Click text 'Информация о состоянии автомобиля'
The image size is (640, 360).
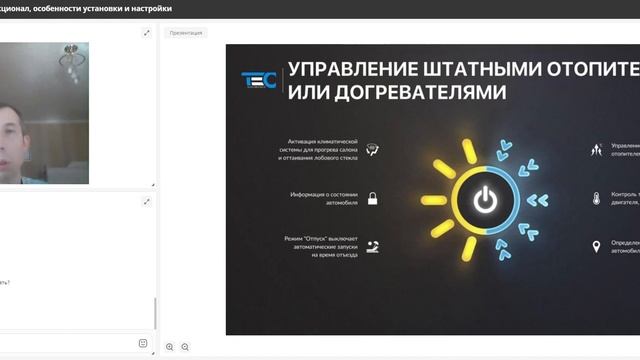point(324,198)
